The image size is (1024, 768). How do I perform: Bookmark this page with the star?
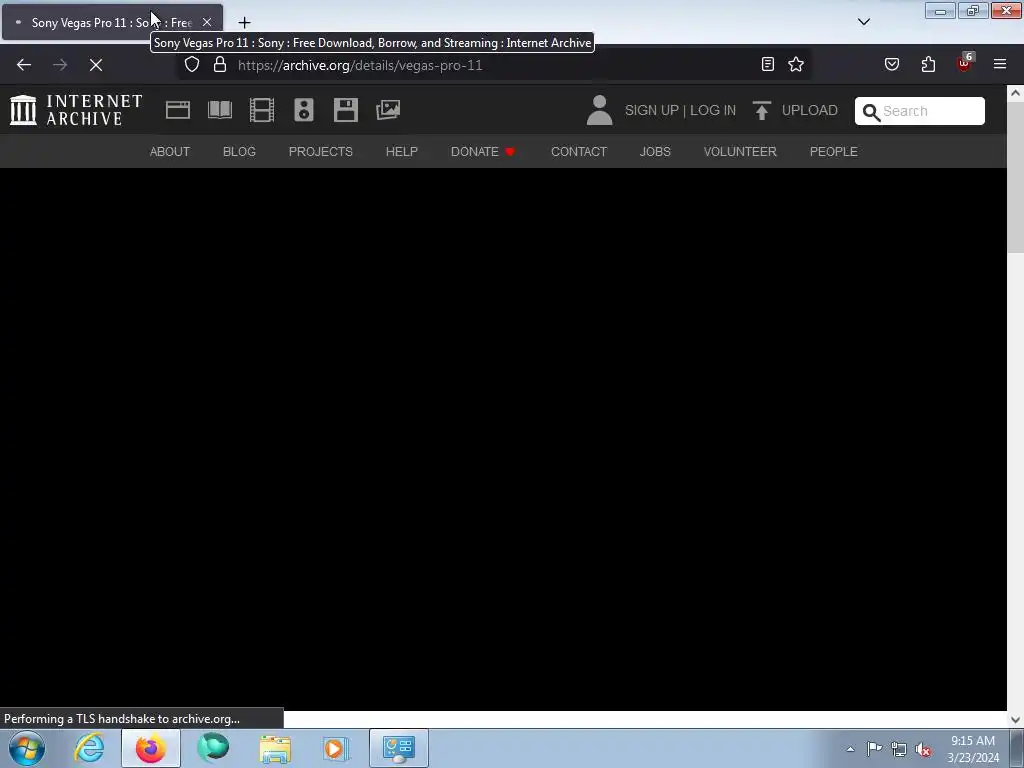[x=796, y=64]
